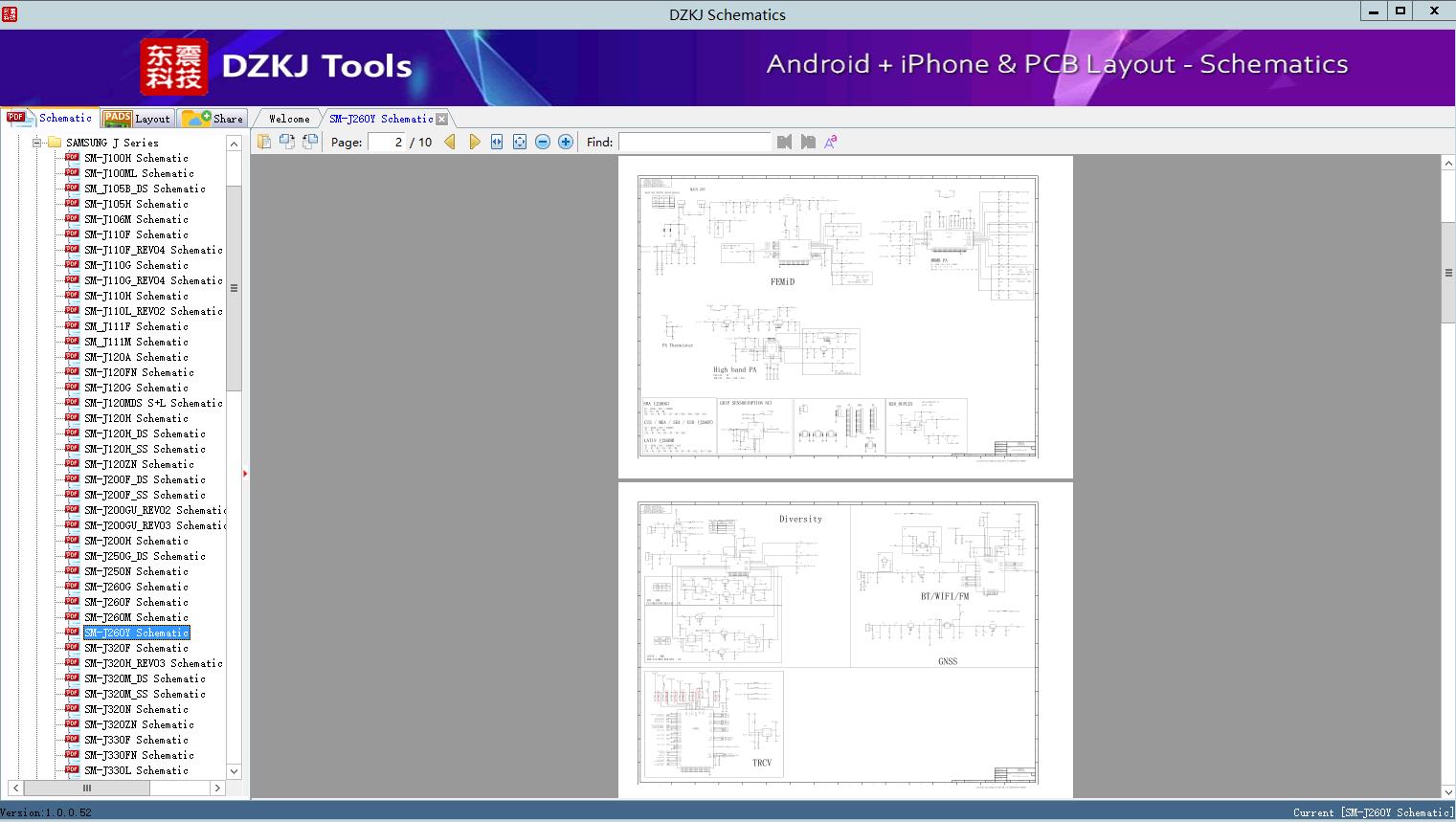The height and width of the screenshot is (822, 1456).
Task: Click the find next icon
Action: point(808,142)
